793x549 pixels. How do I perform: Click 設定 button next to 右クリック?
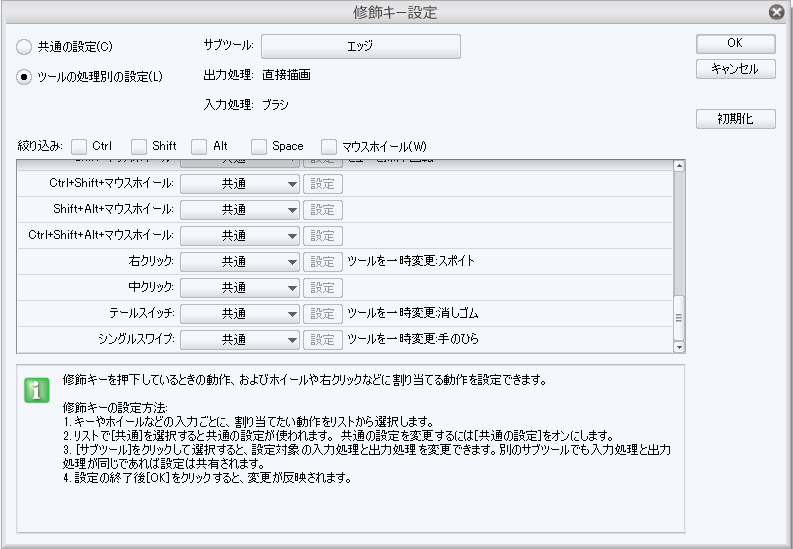point(322,262)
